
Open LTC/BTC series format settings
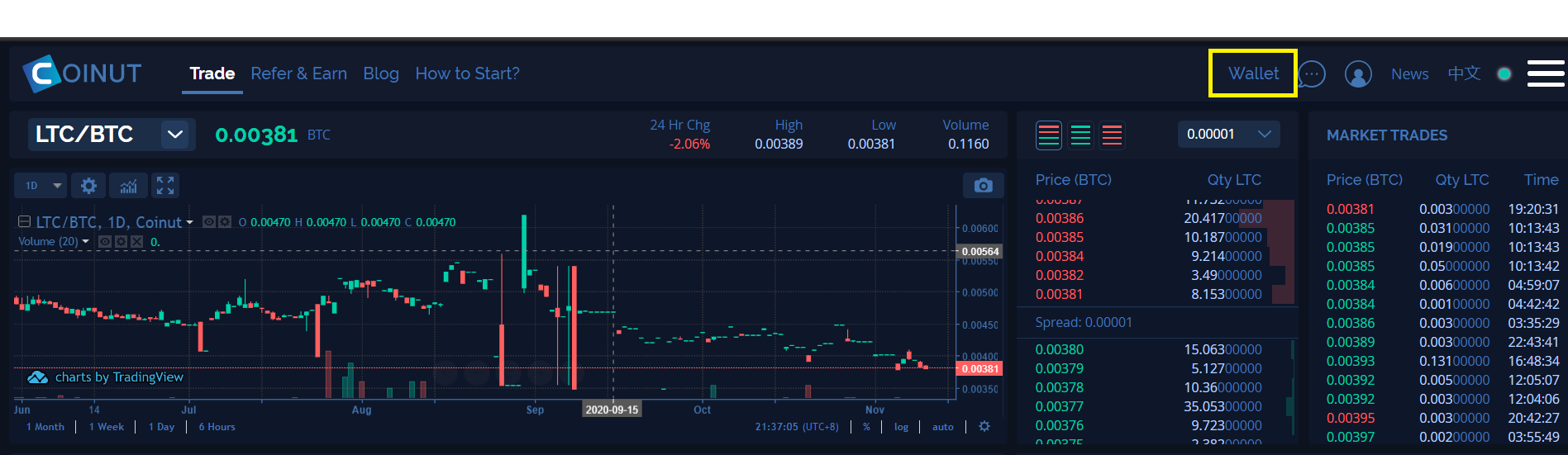[x=224, y=222]
